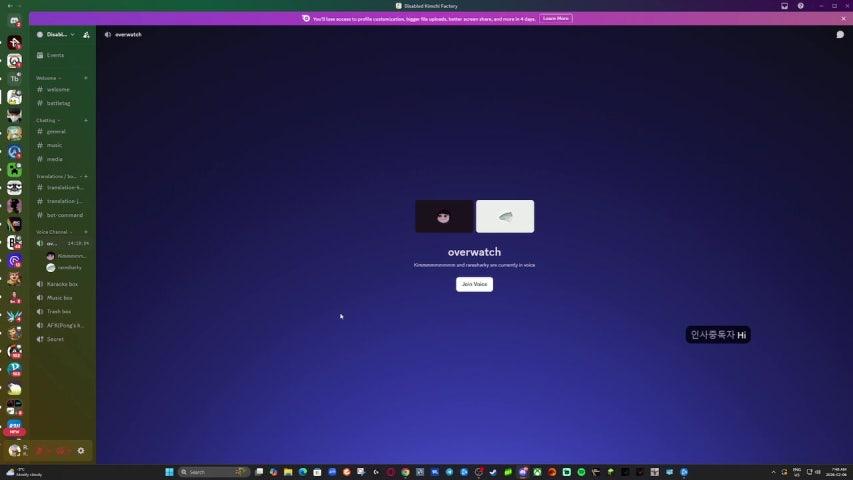Click the overwatch channel title in header
Viewport: 853px width, 480px height.
pos(128,34)
